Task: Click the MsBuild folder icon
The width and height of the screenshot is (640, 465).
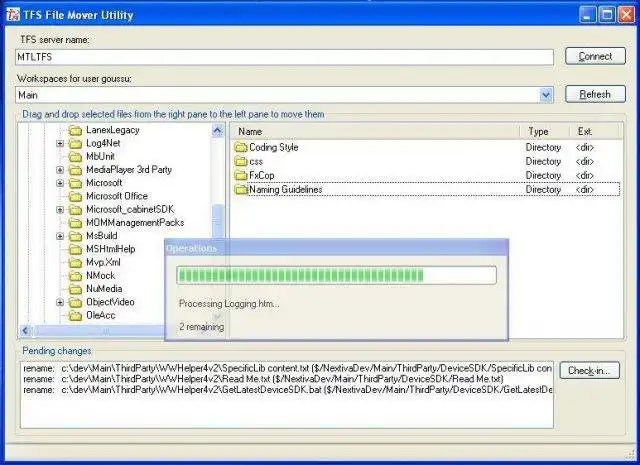Action: (x=75, y=236)
